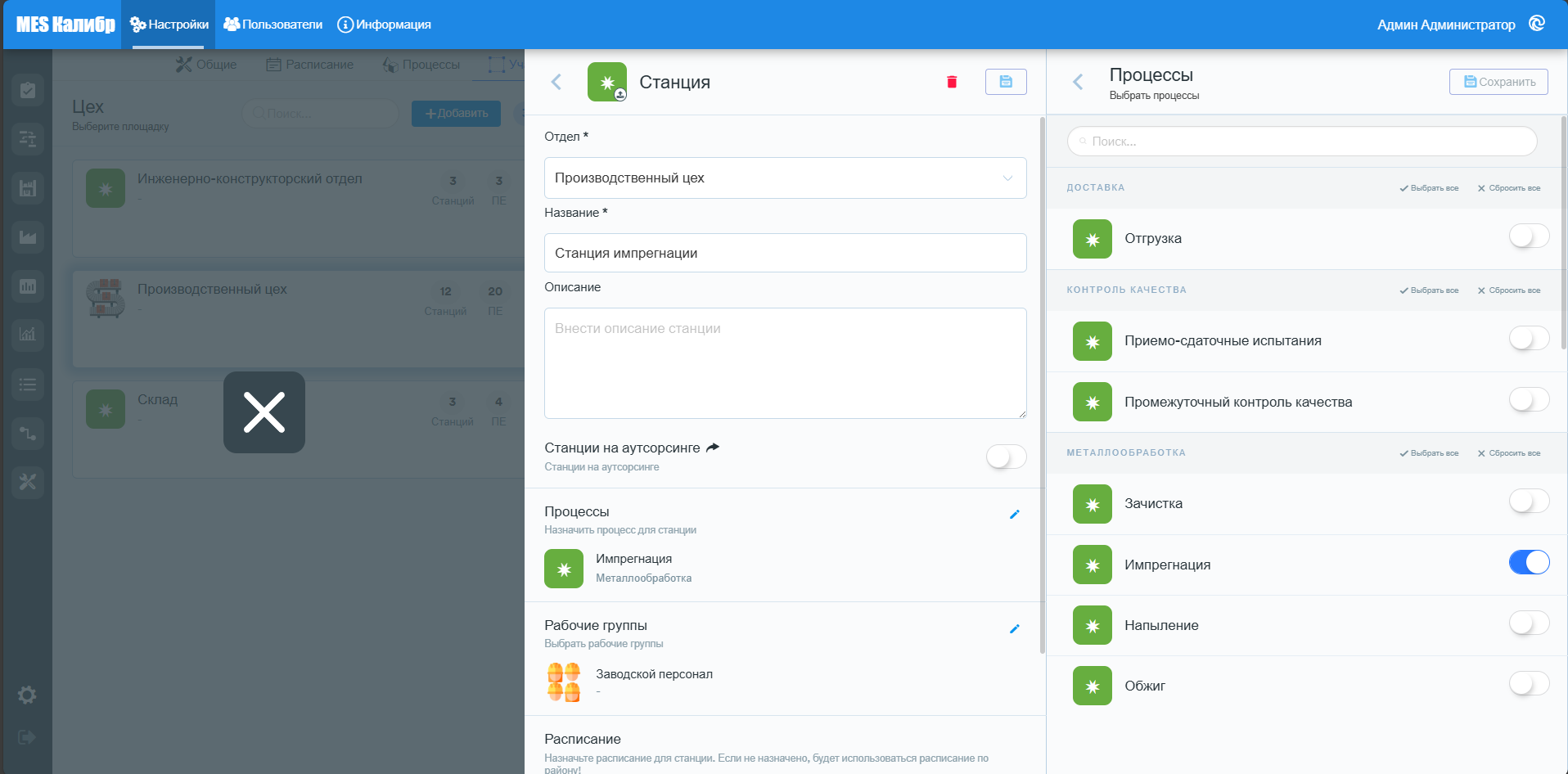Open the settings gear in the sidebar

(x=27, y=695)
